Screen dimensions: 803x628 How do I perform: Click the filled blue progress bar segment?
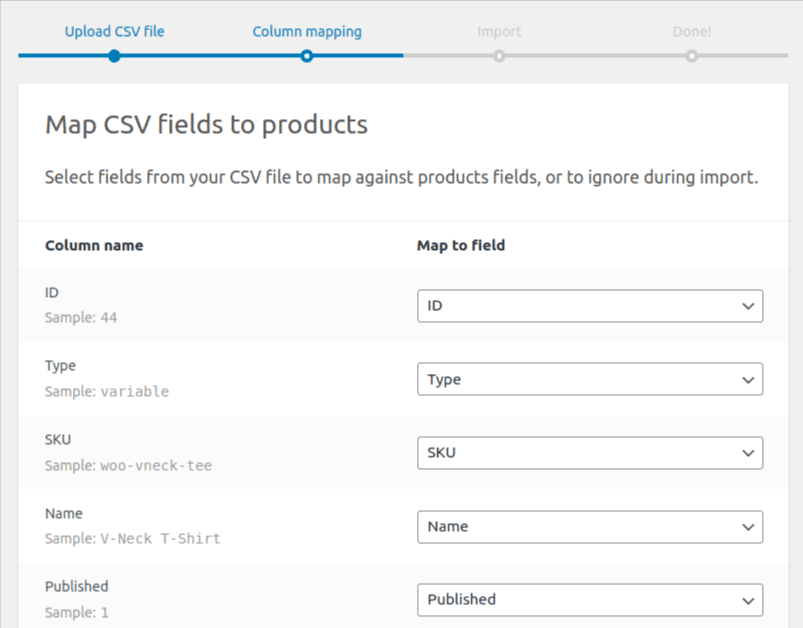pyautogui.click(x=210, y=56)
